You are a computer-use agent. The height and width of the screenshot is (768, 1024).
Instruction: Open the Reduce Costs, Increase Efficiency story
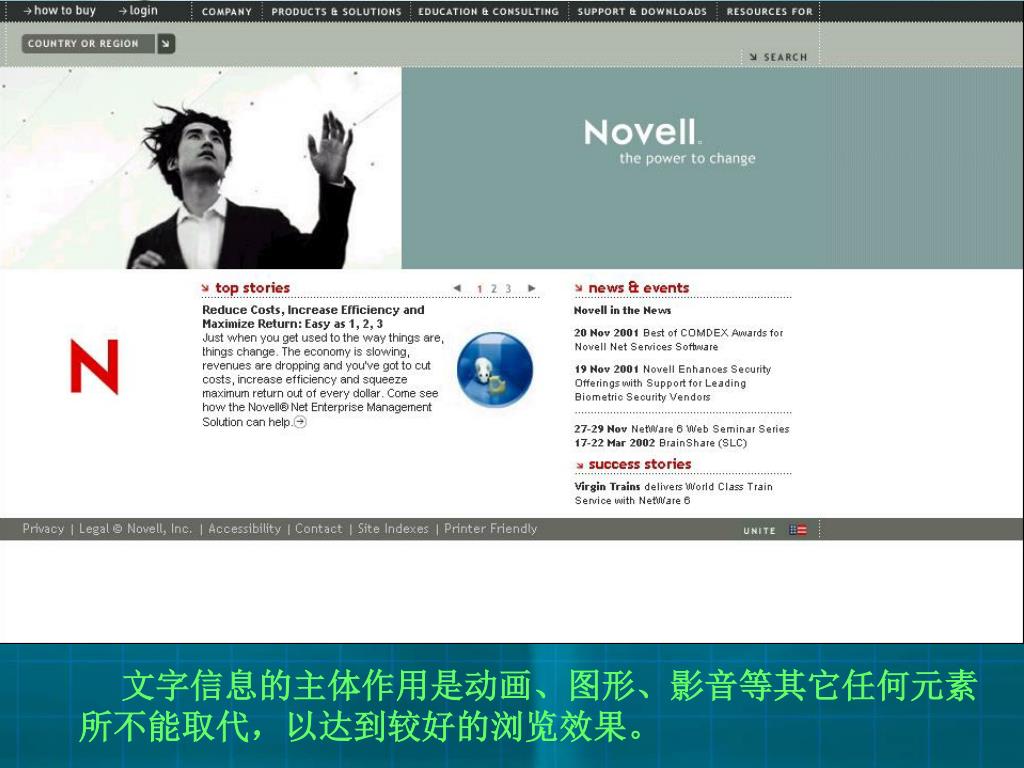[313, 317]
